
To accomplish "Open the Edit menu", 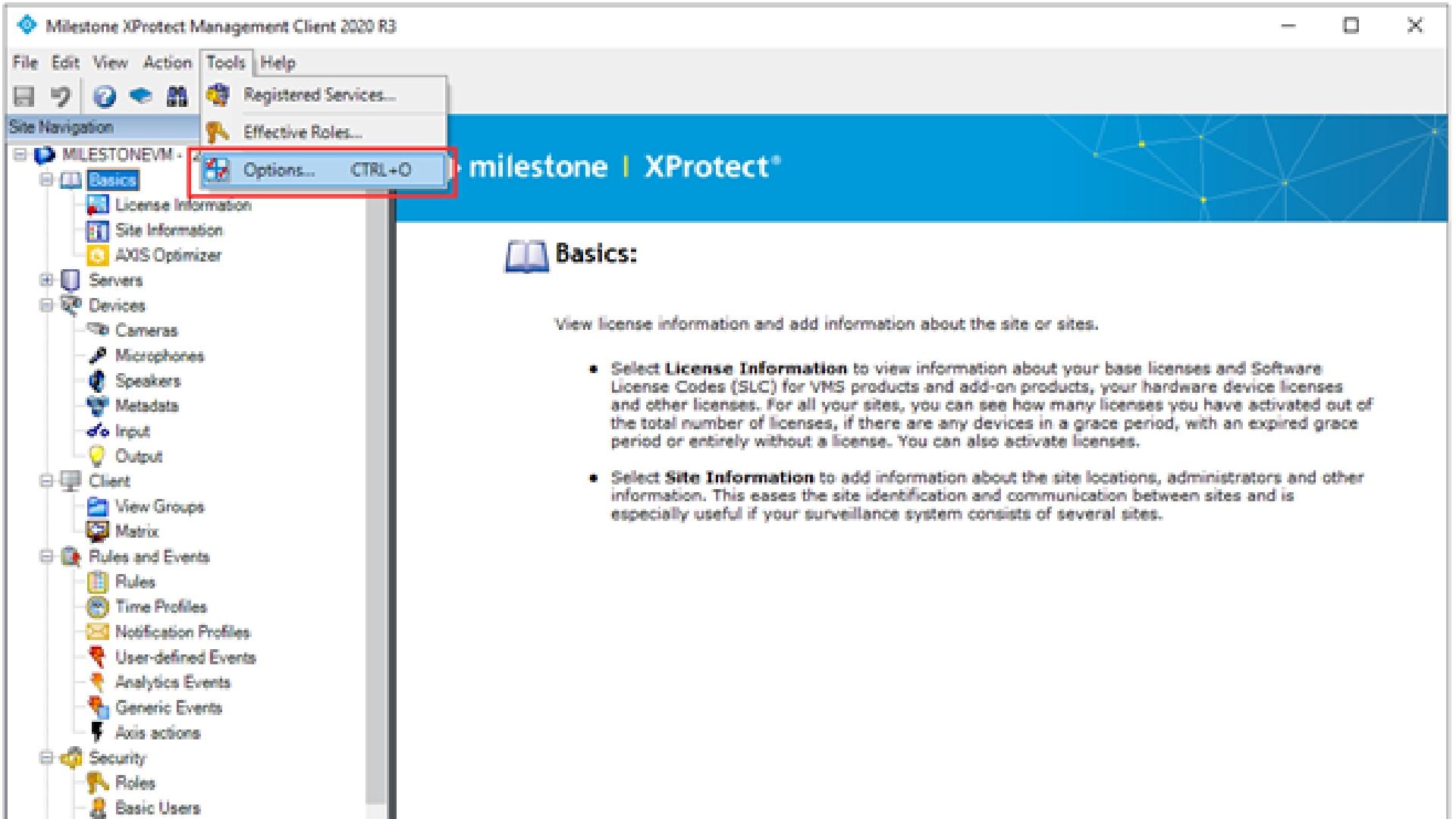I will coord(65,62).
